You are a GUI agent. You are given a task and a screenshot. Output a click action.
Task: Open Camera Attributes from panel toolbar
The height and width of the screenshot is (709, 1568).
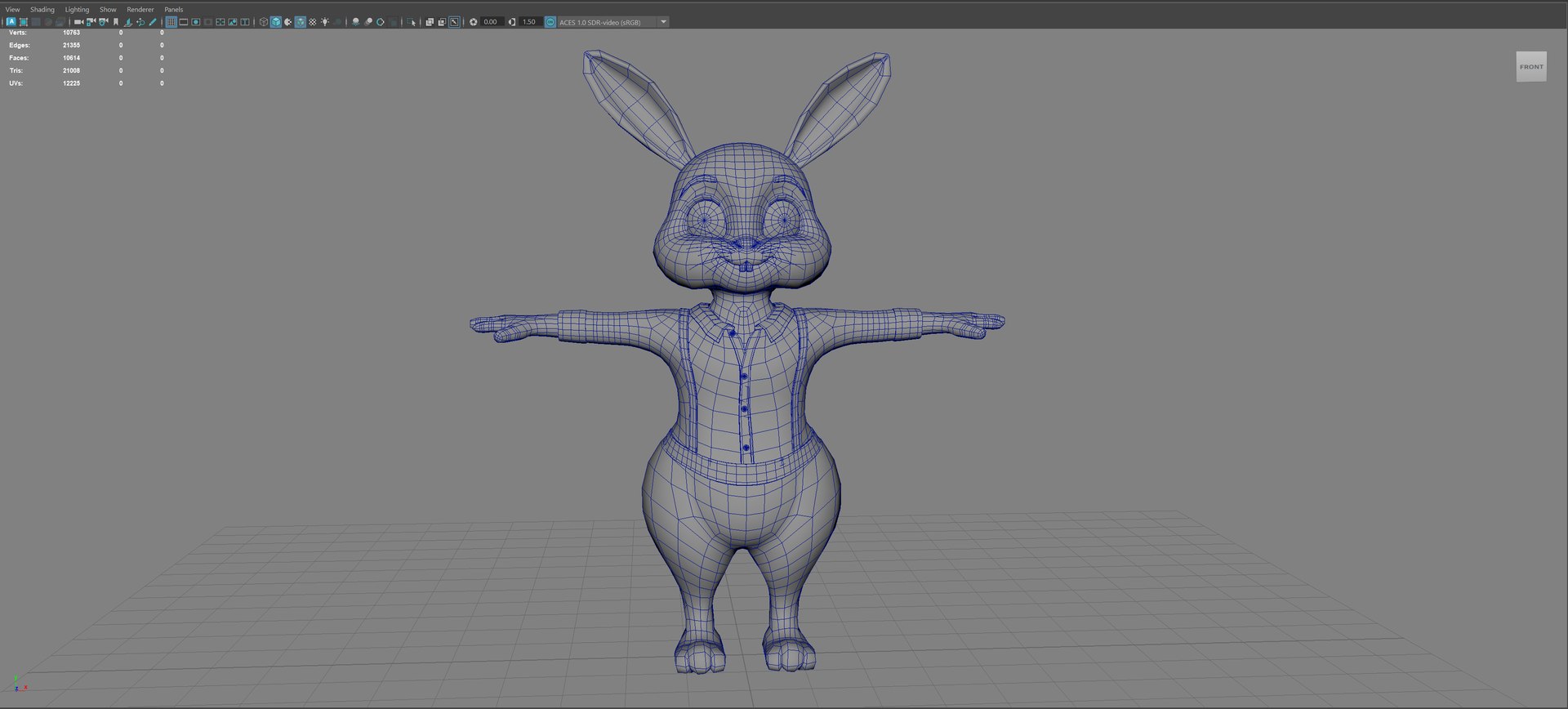[x=103, y=22]
